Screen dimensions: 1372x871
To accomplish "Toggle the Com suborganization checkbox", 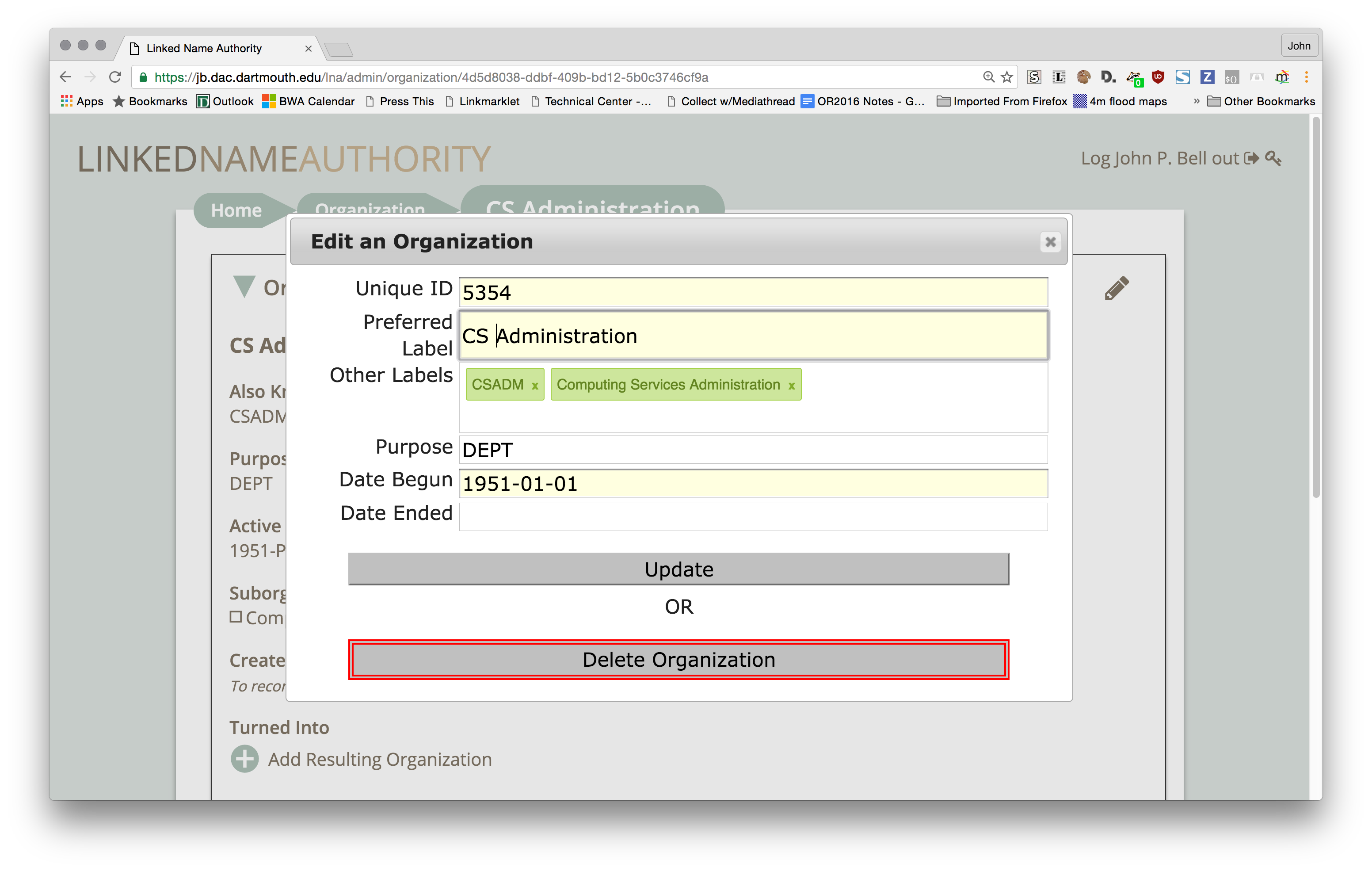I will (235, 617).
